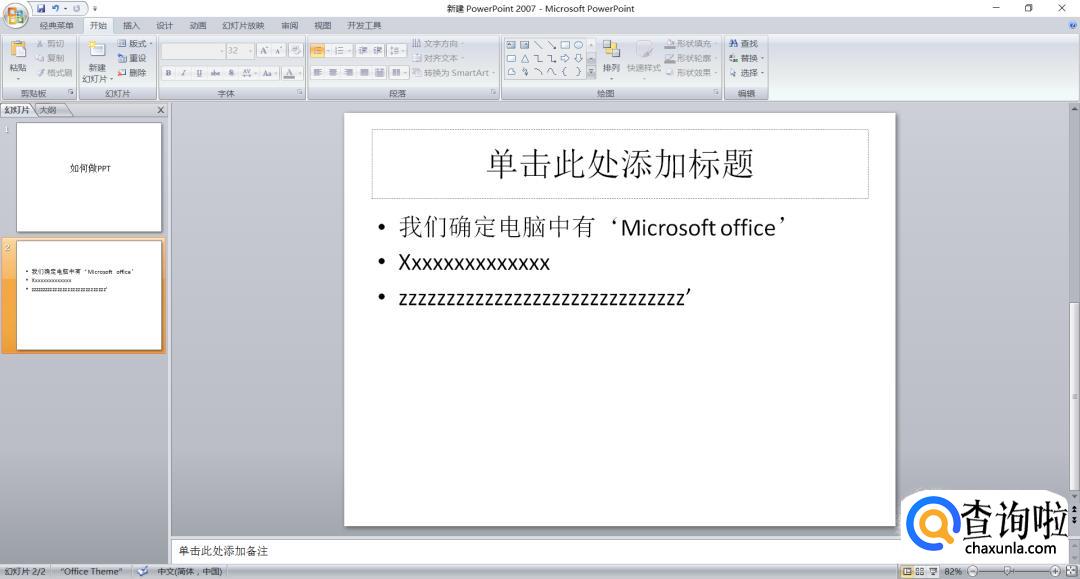This screenshot has height=579, width=1080.
Task: Decrease the list indent level
Action: (363, 50)
